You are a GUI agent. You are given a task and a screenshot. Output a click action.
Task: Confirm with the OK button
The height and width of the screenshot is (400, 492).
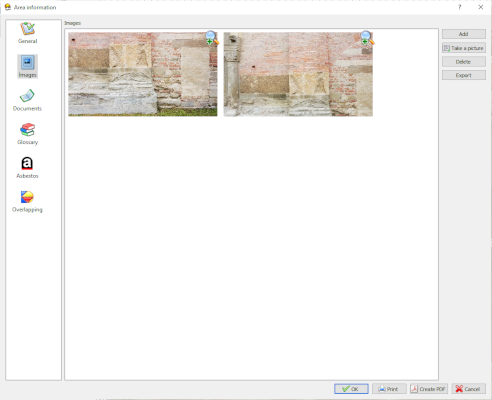(x=351, y=389)
